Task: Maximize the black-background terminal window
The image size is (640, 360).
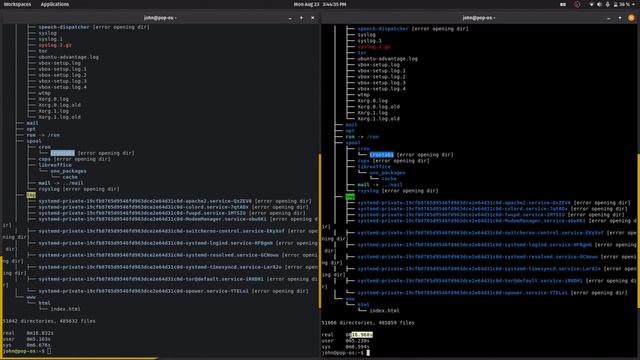Action: click(620, 18)
